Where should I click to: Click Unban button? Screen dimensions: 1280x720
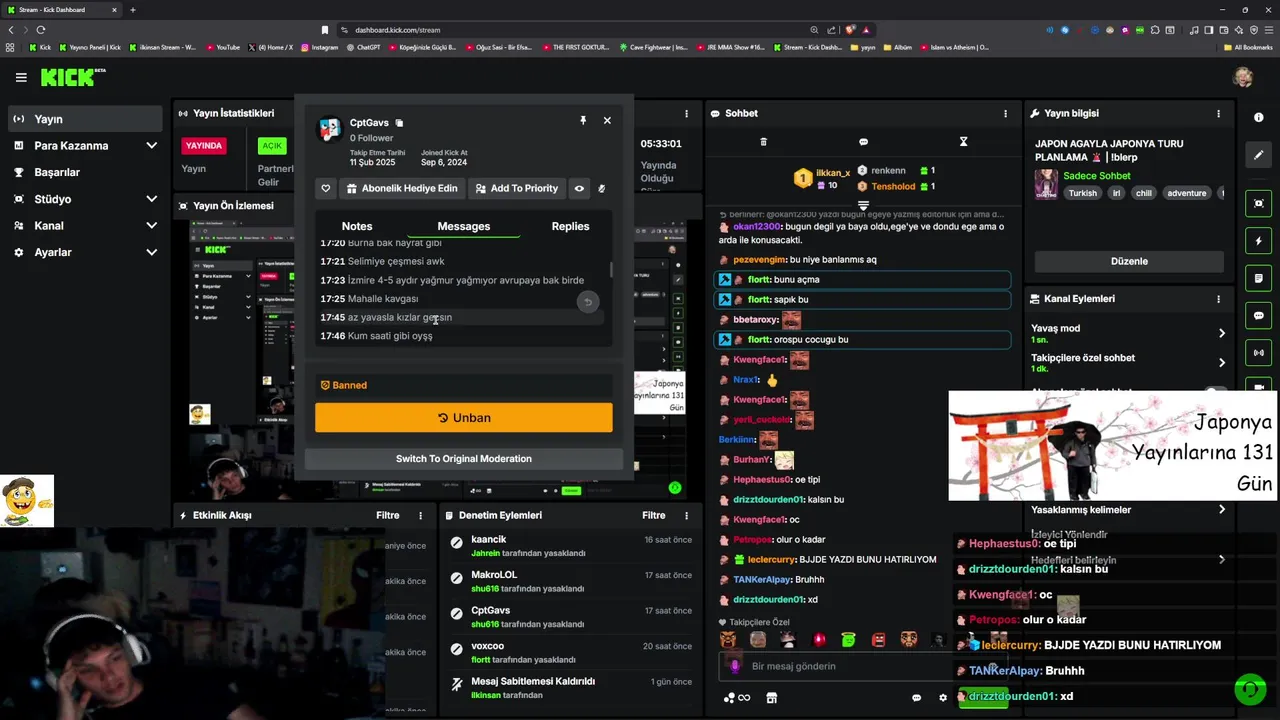[464, 418]
